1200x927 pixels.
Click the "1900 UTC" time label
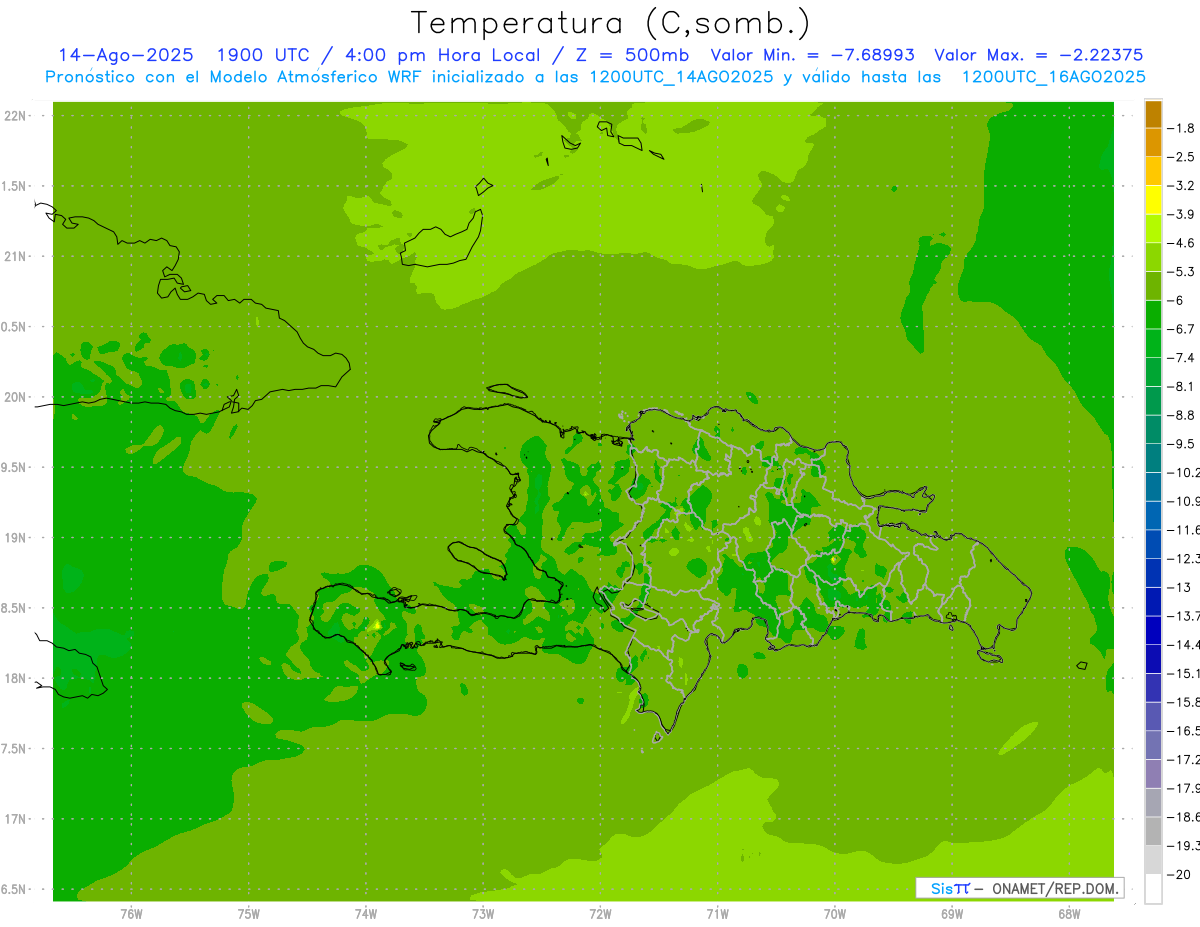263,55
